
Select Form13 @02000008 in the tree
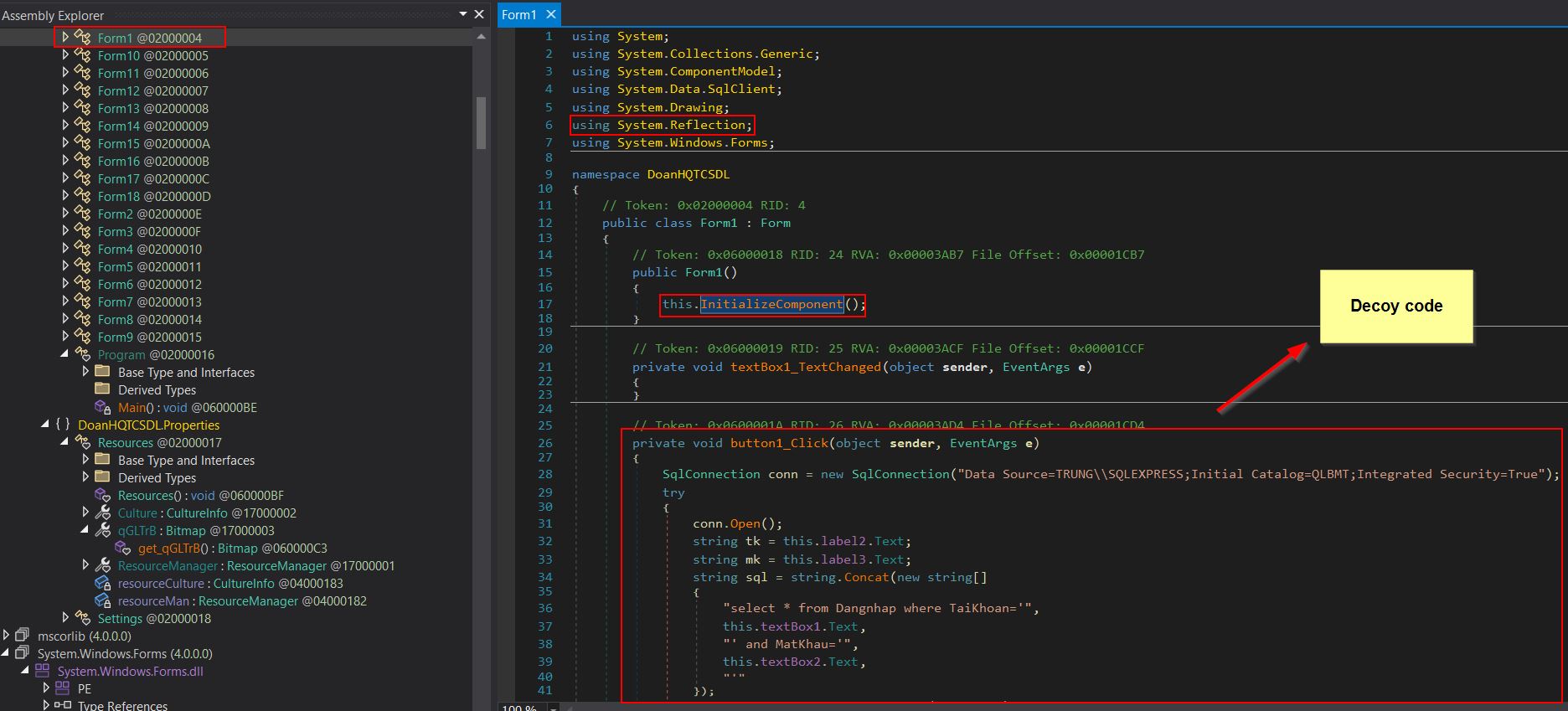tap(152, 108)
